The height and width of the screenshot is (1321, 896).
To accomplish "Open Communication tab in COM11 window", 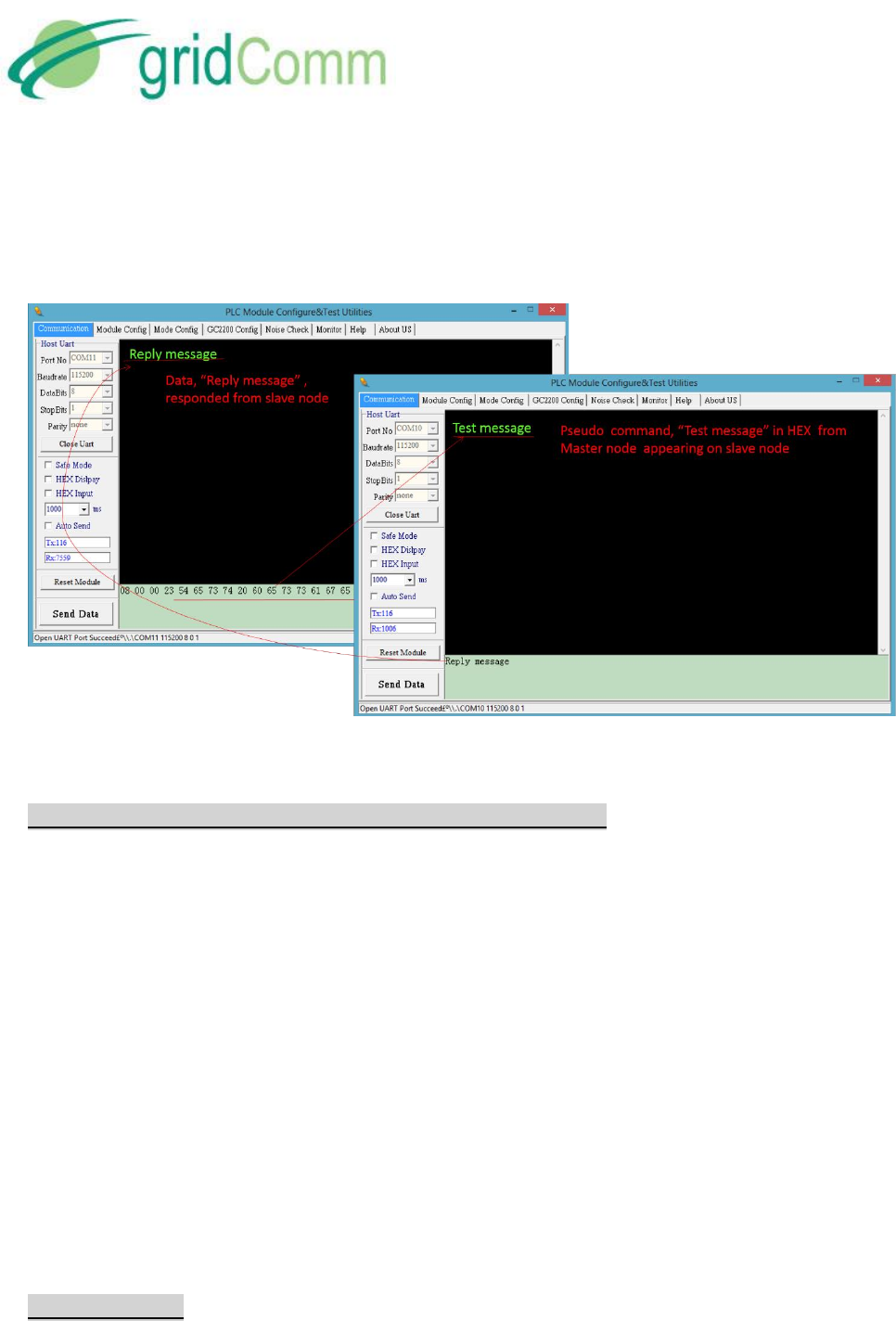I will (64, 329).
